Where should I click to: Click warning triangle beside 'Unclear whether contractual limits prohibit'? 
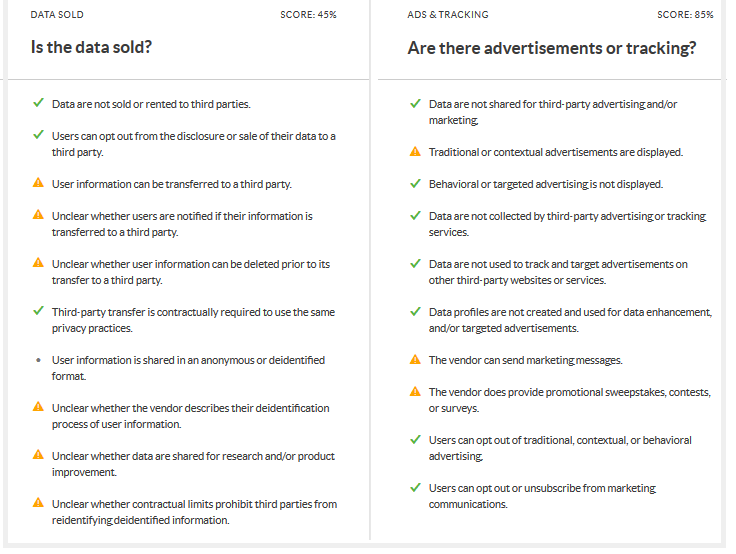tap(38, 503)
